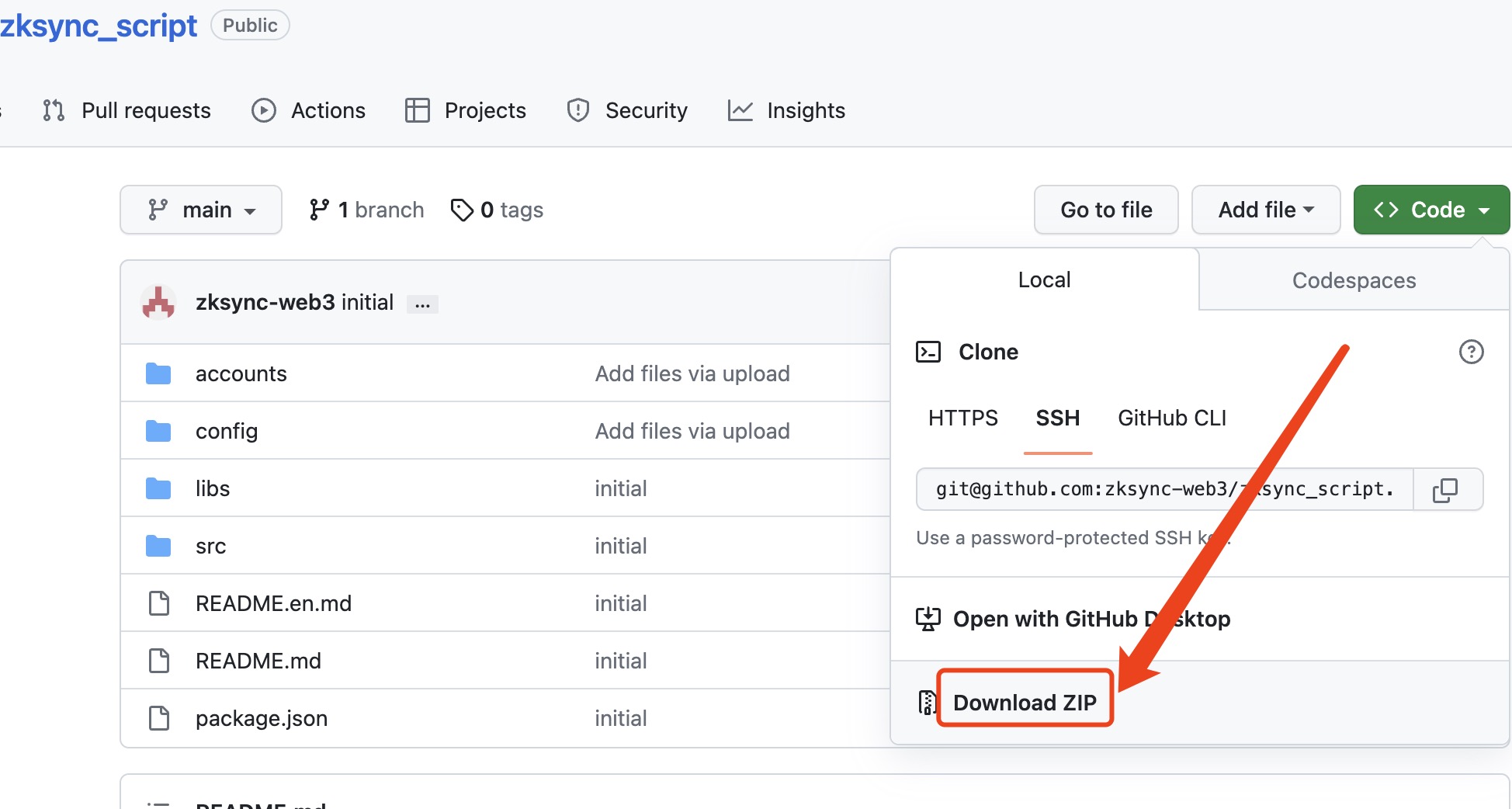Open the Actions tab
Viewport: 1512px width, 809px height.
[x=308, y=110]
